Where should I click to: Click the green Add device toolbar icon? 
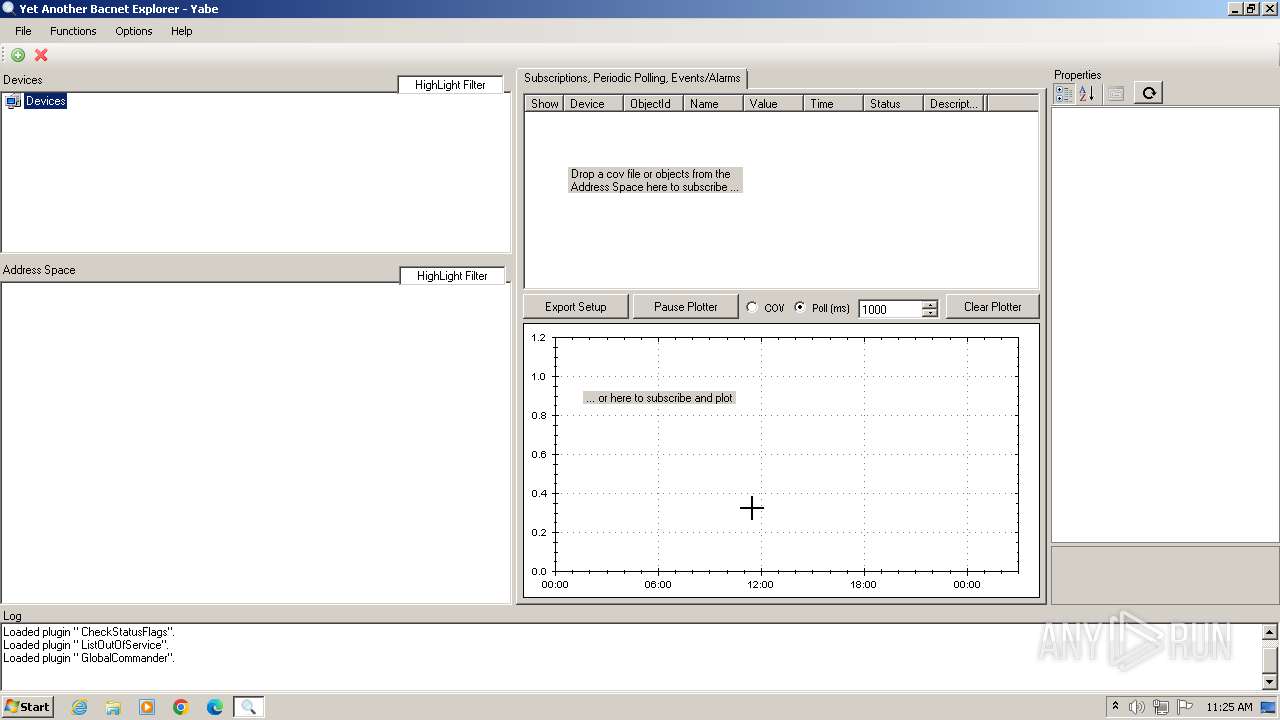pyautogui.click(x=18, y=55)
